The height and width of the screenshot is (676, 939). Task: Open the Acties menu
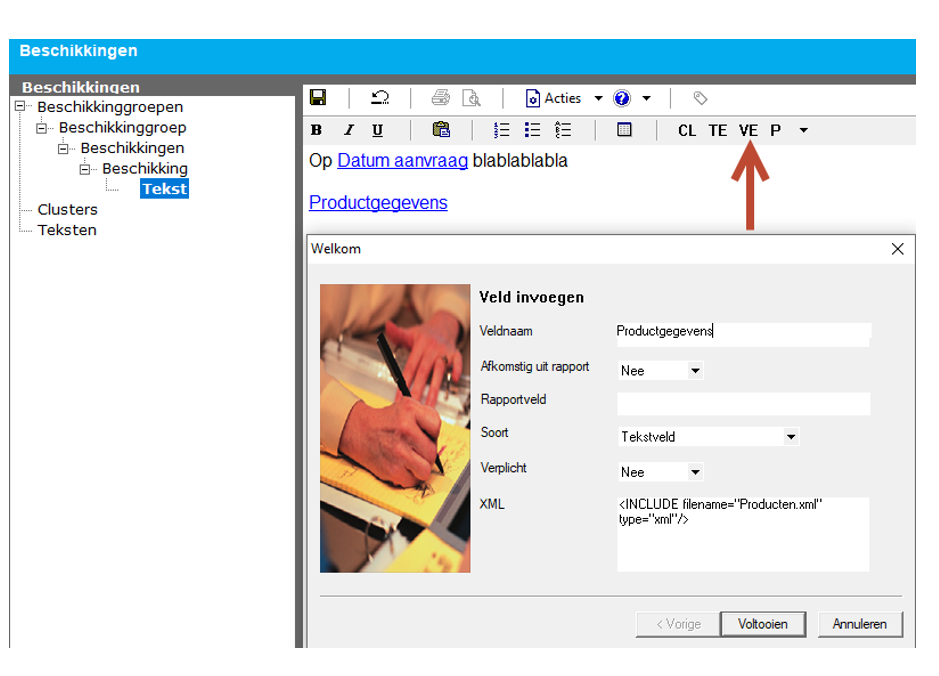(x=562, y=98)
